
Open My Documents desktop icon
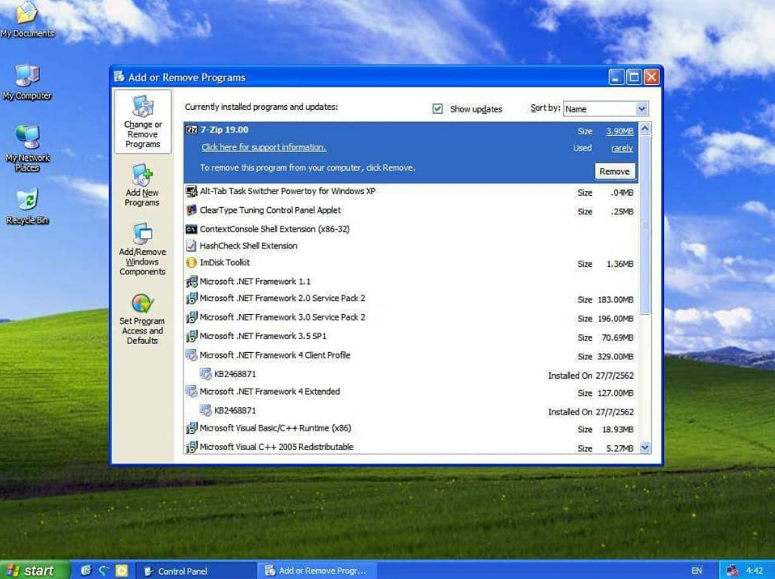27,20
